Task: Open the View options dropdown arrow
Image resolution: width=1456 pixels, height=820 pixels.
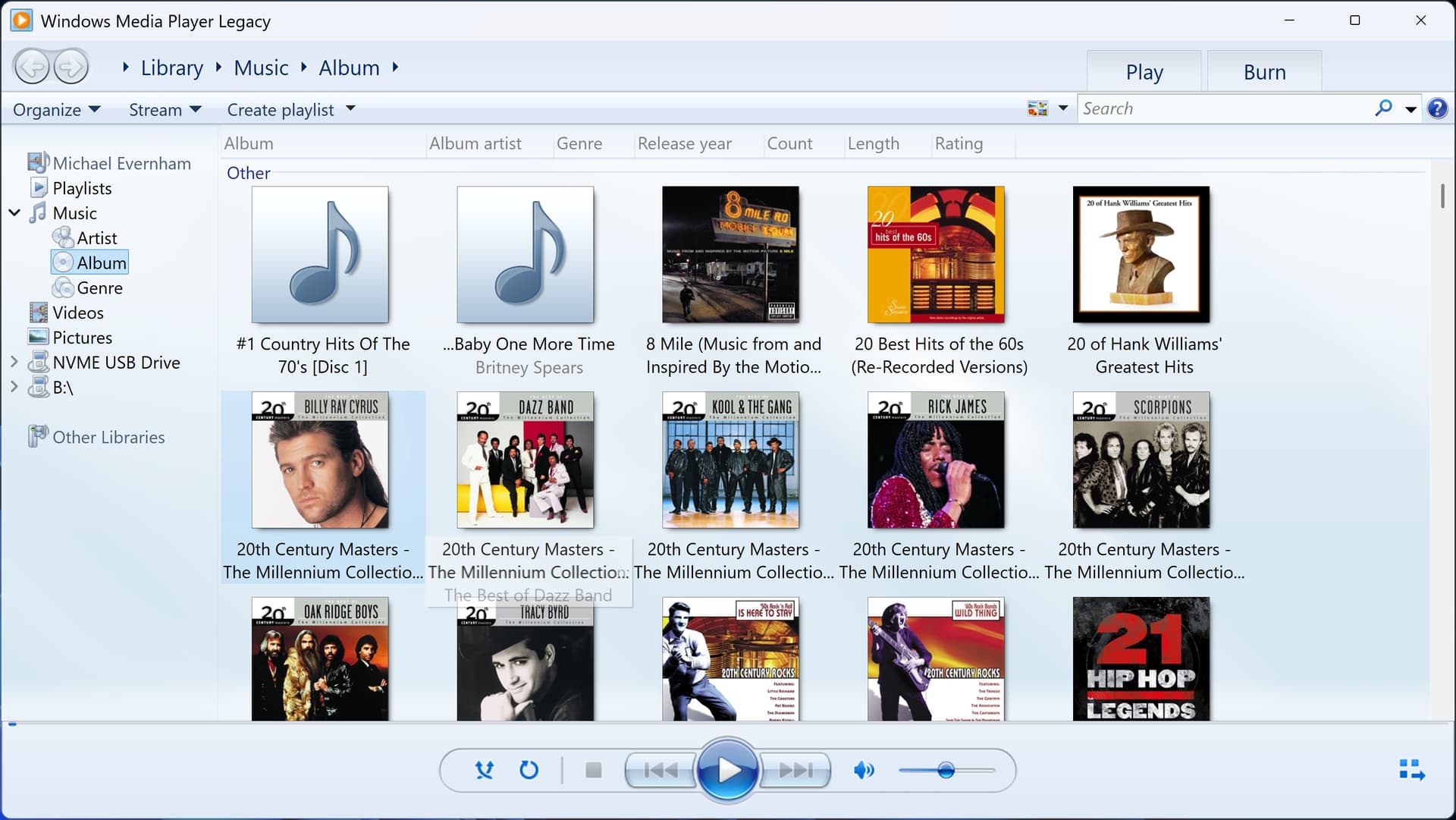Action: [x=1063, y=108]
